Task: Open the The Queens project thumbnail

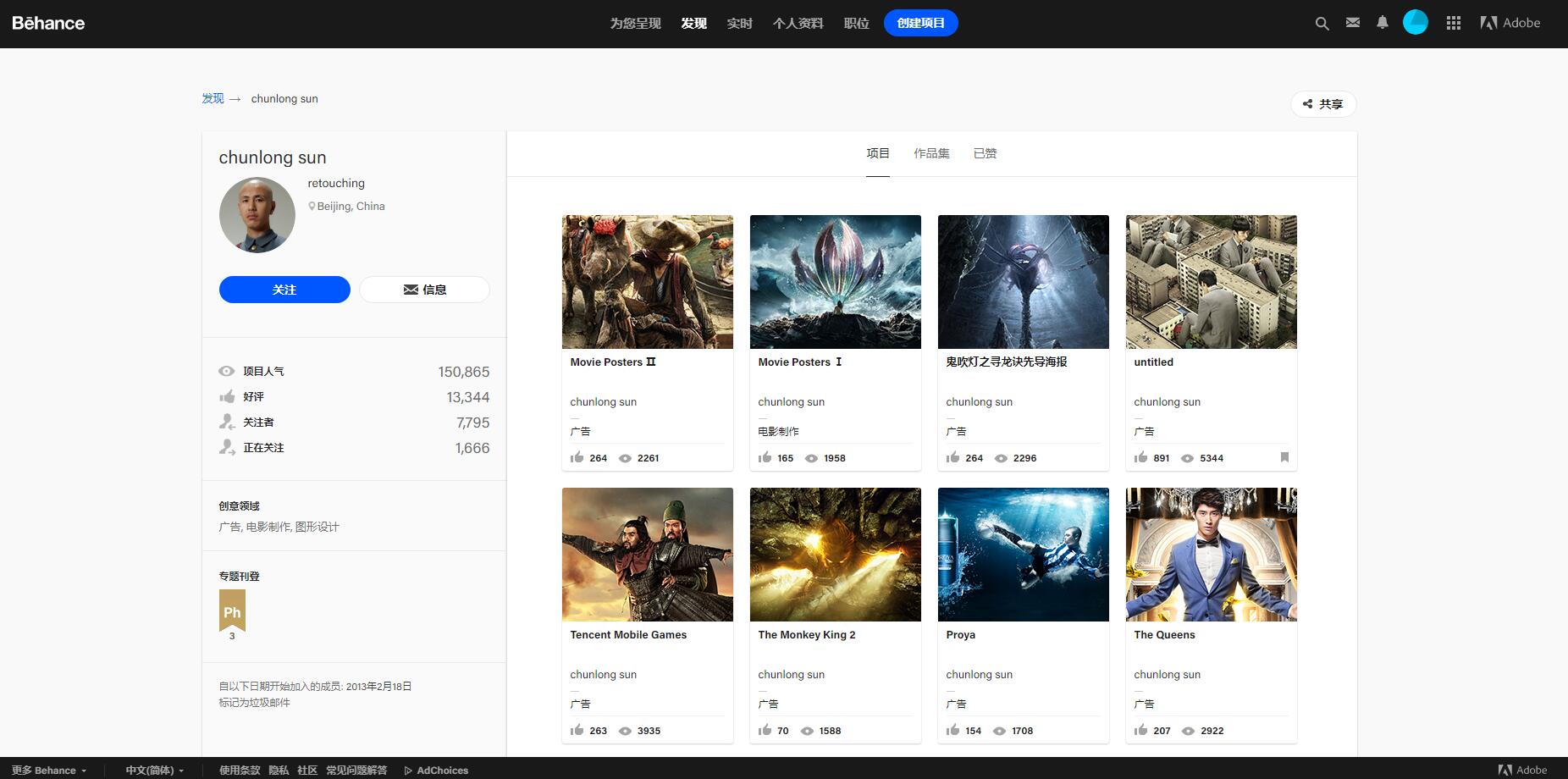Action: tap(1212, 555)
